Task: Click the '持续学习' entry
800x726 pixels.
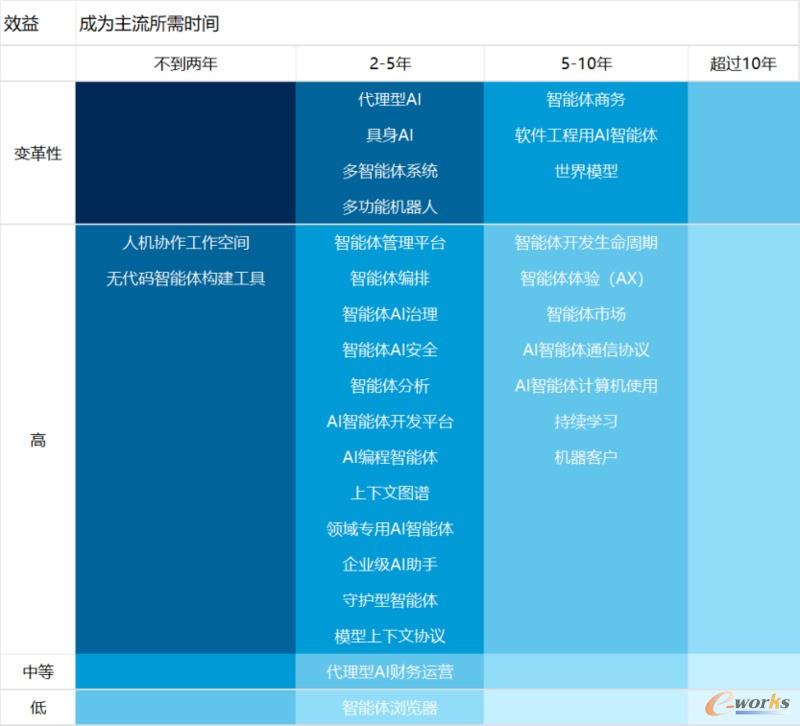Action: [586, 421]
